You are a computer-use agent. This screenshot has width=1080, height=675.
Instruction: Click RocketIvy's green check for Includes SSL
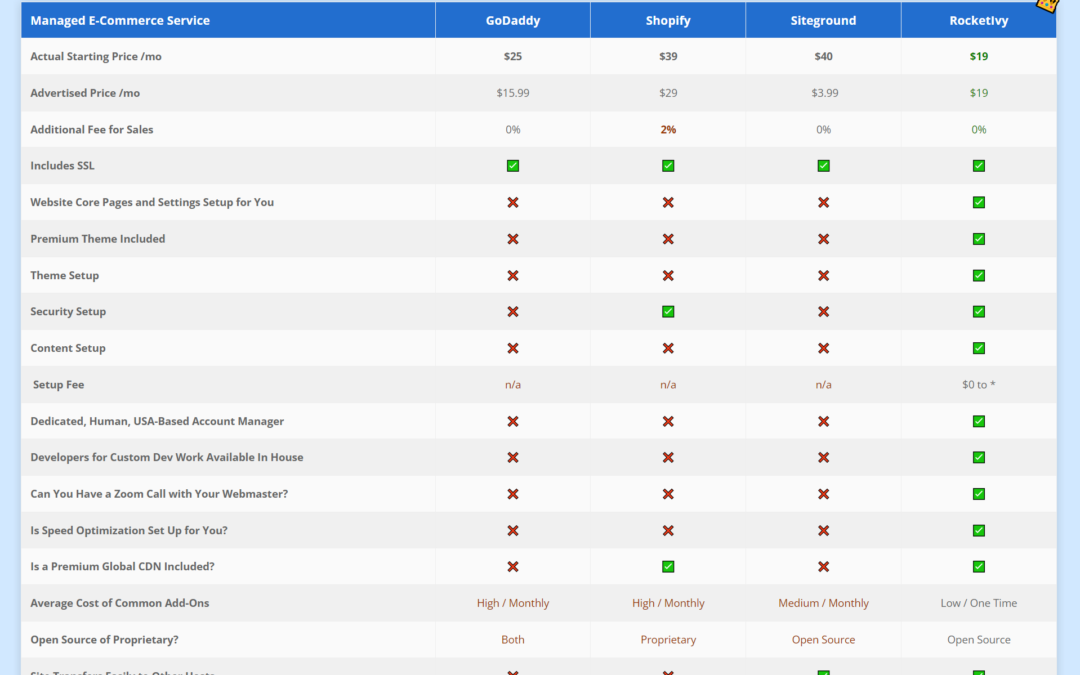coord(979,165)
